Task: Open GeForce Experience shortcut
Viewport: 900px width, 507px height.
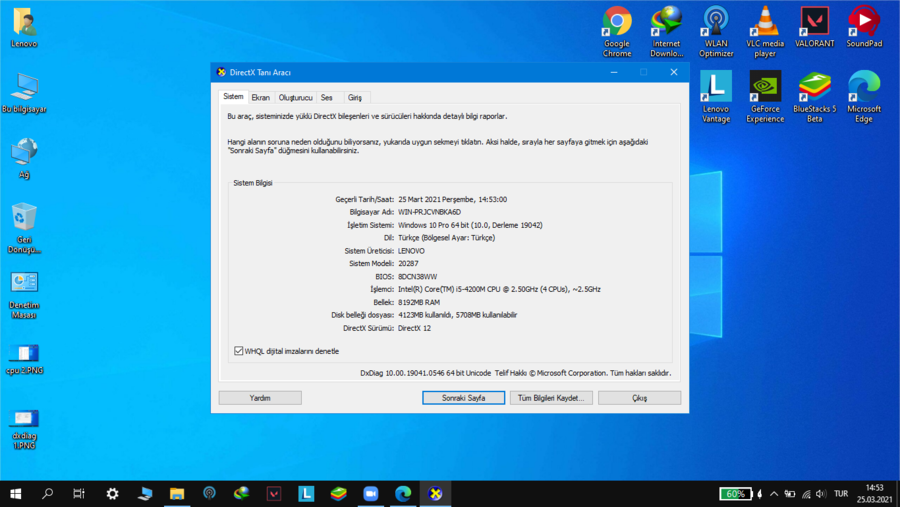Action: pos(765,89)
